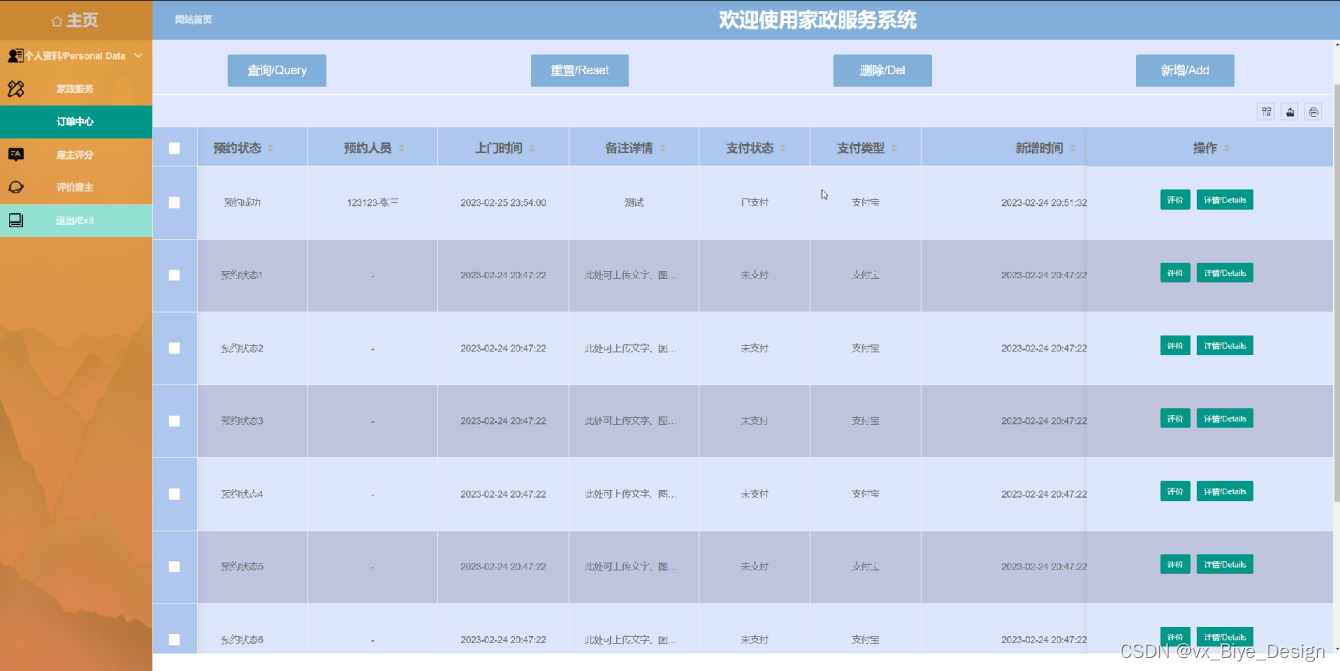Check the box for the 预约状态6 row

tap(174, 639)
